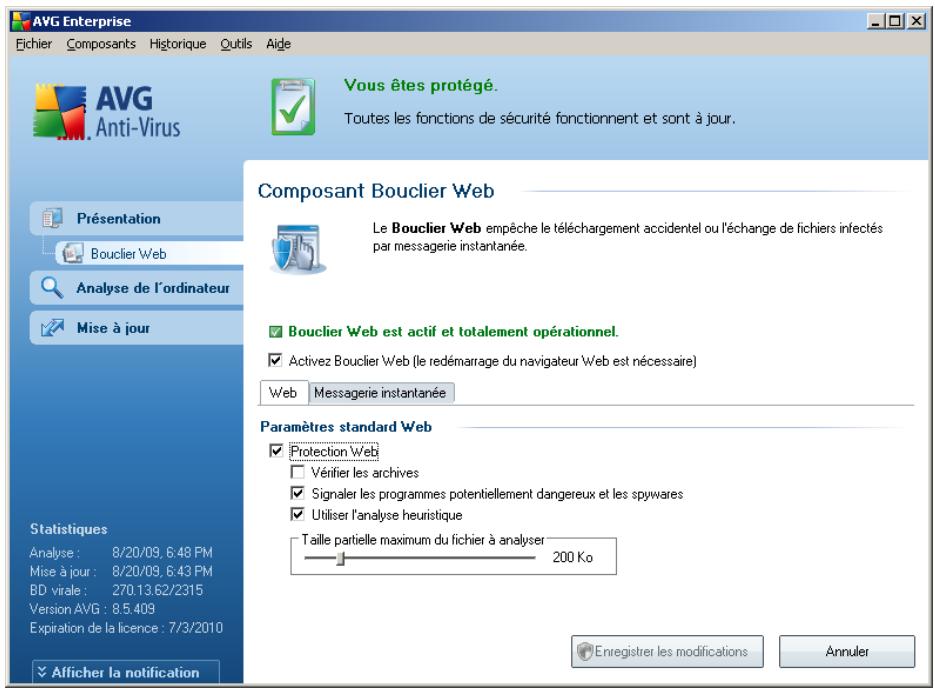Switch to Messagerie instantanée tab
935x689 pixels.
[380, 393]
